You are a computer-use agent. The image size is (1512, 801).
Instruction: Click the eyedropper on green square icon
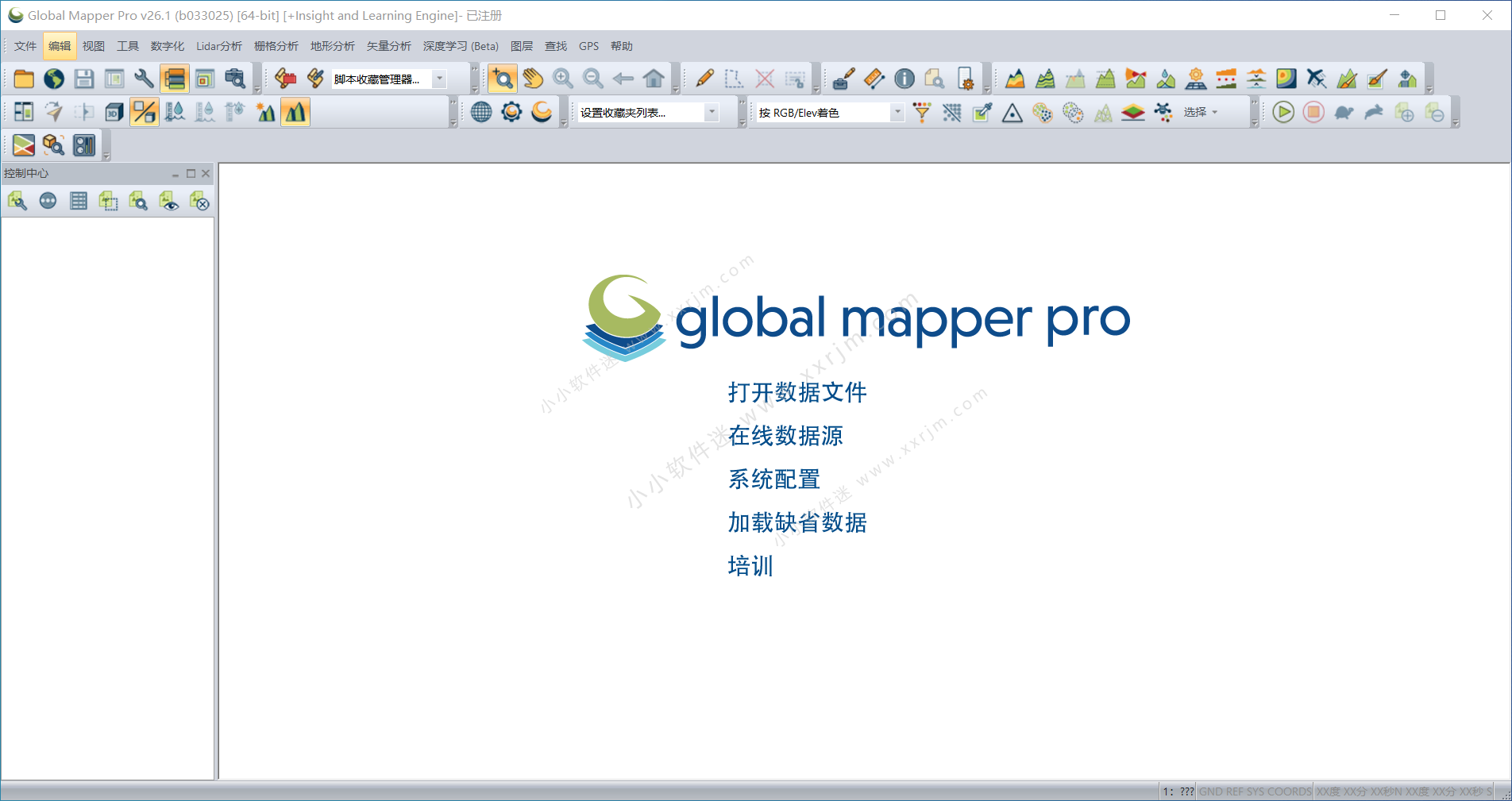coord(982,112)
